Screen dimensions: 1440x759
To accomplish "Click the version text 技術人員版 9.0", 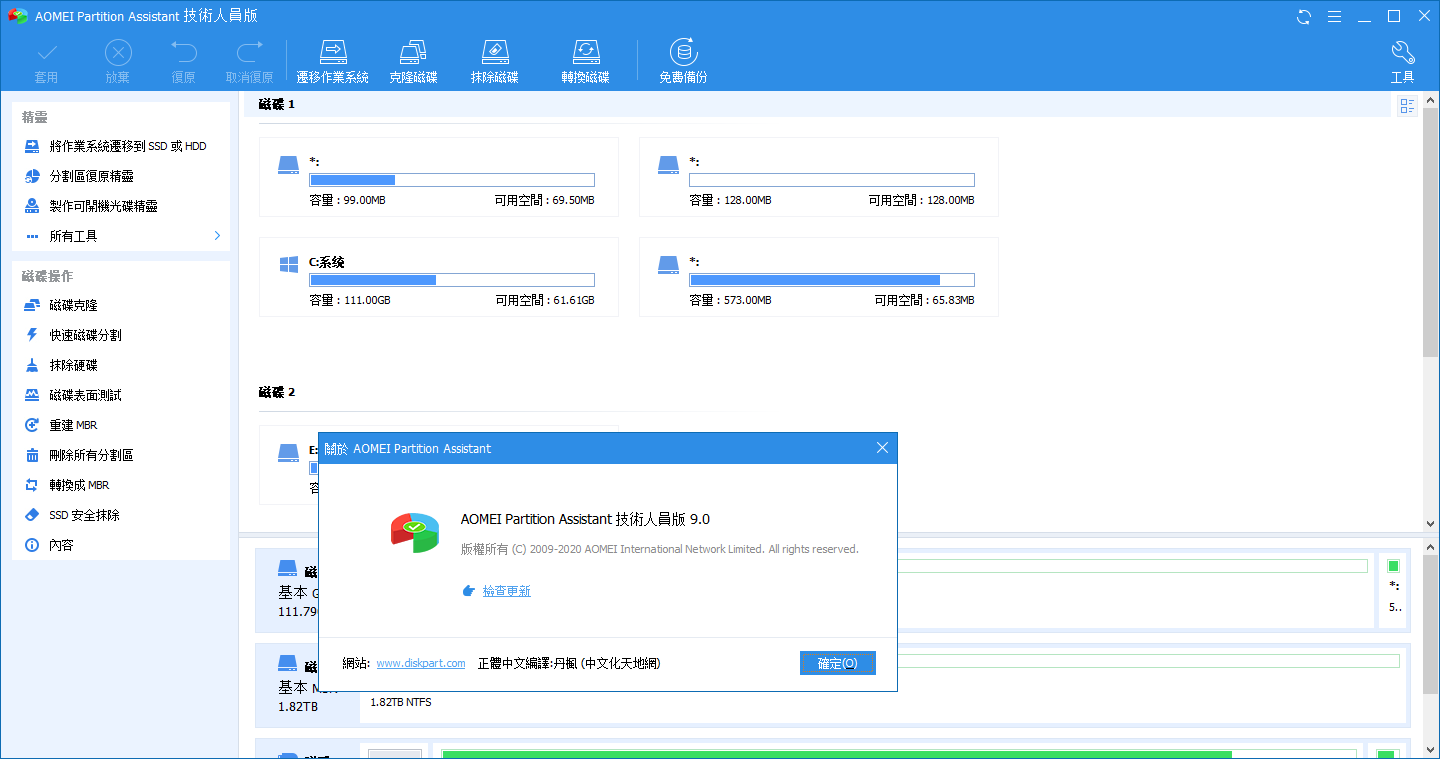I will tap(663, 519).
